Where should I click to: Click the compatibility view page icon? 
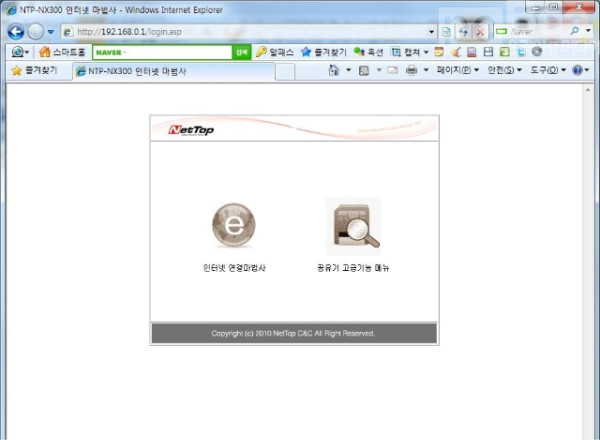pos(446,32)
